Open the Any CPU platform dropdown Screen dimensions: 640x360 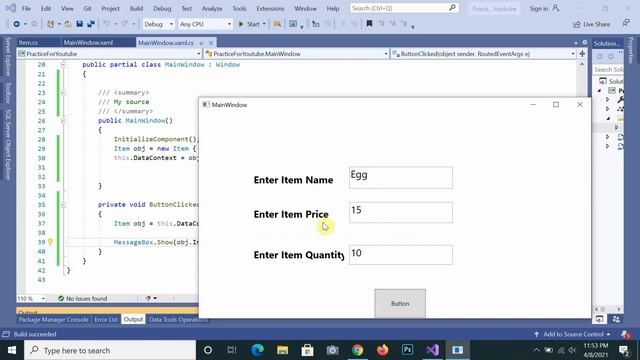pyautogui.click(x=205, y=24)
